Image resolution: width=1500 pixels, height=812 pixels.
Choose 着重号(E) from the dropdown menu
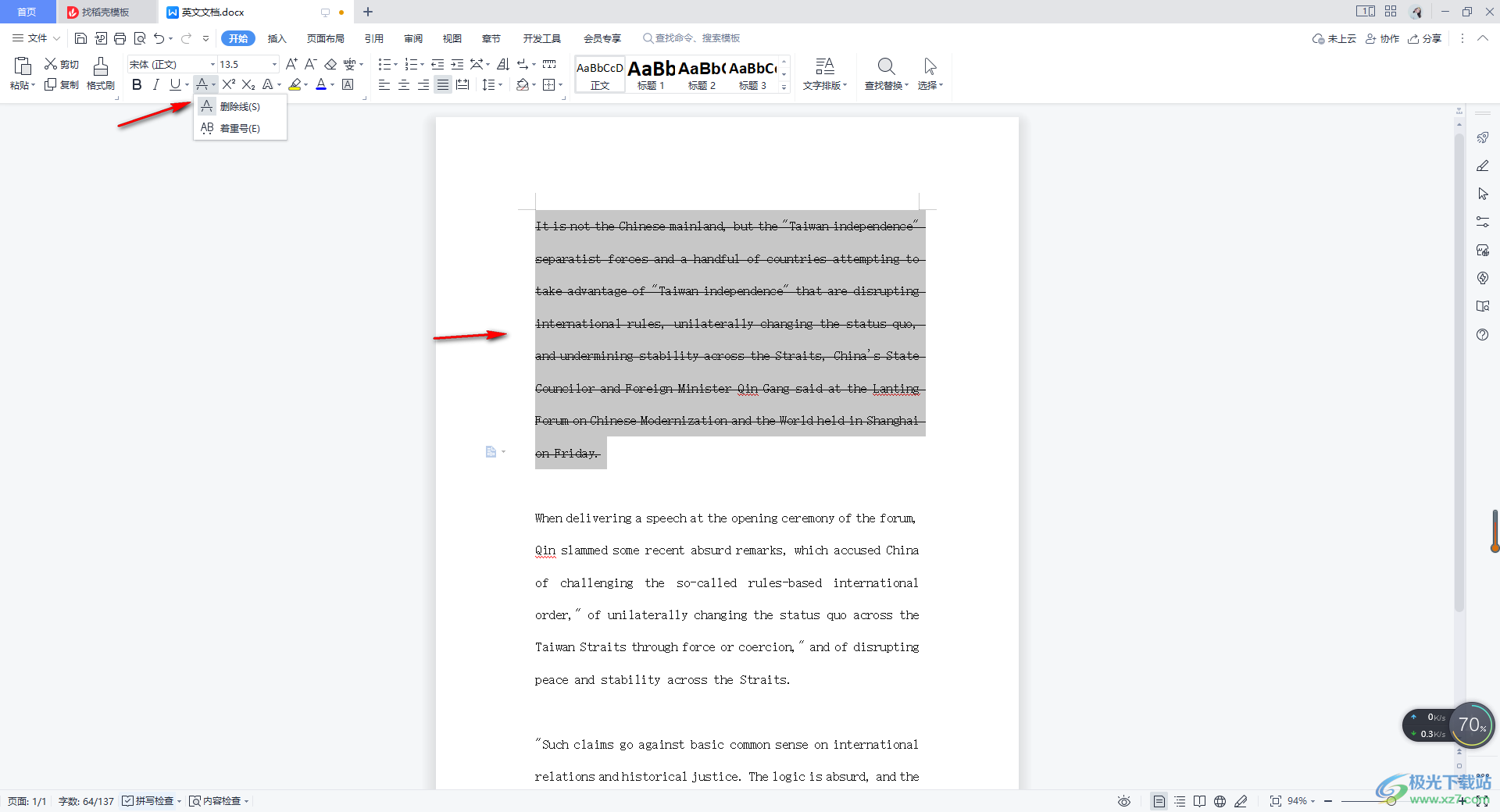(240, 128)
